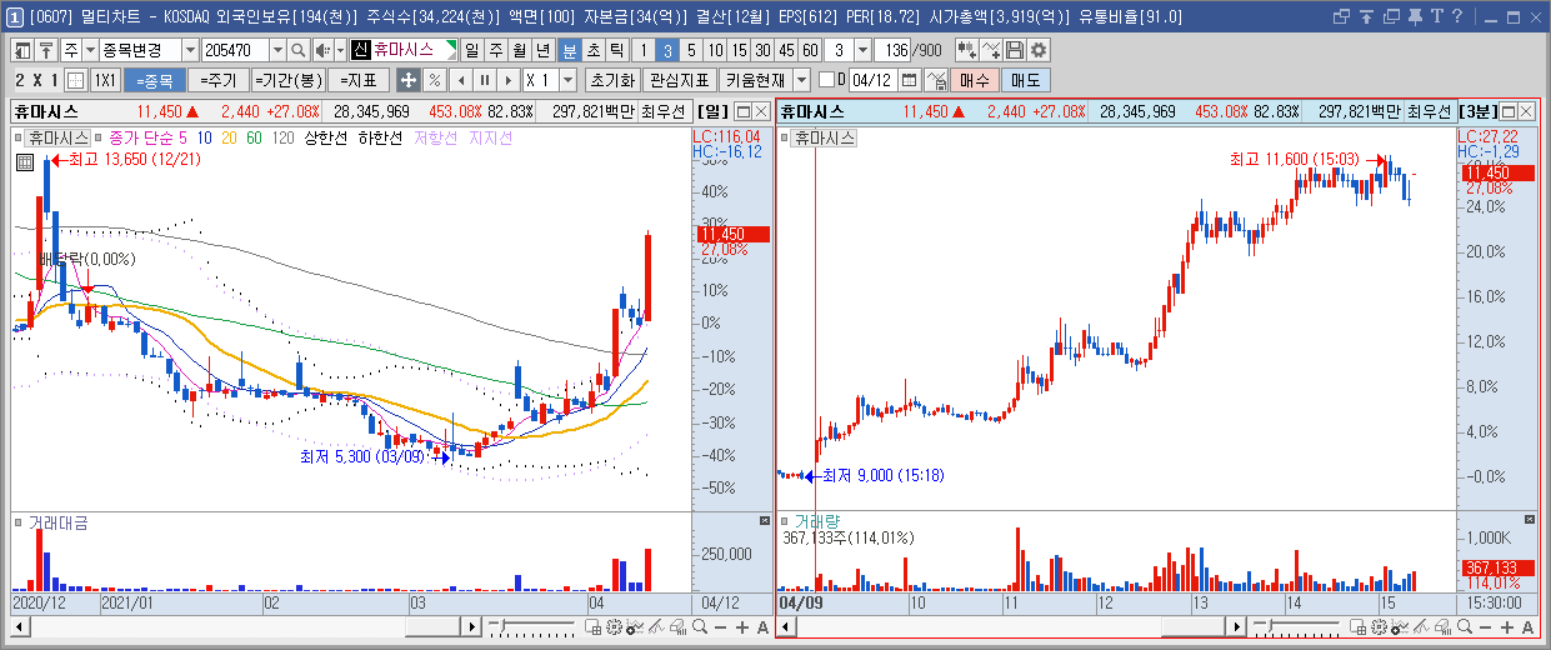This screenshot has height=650, width=1551.
Task: Select the 월 monthly period button
Action: pos(519,50)
